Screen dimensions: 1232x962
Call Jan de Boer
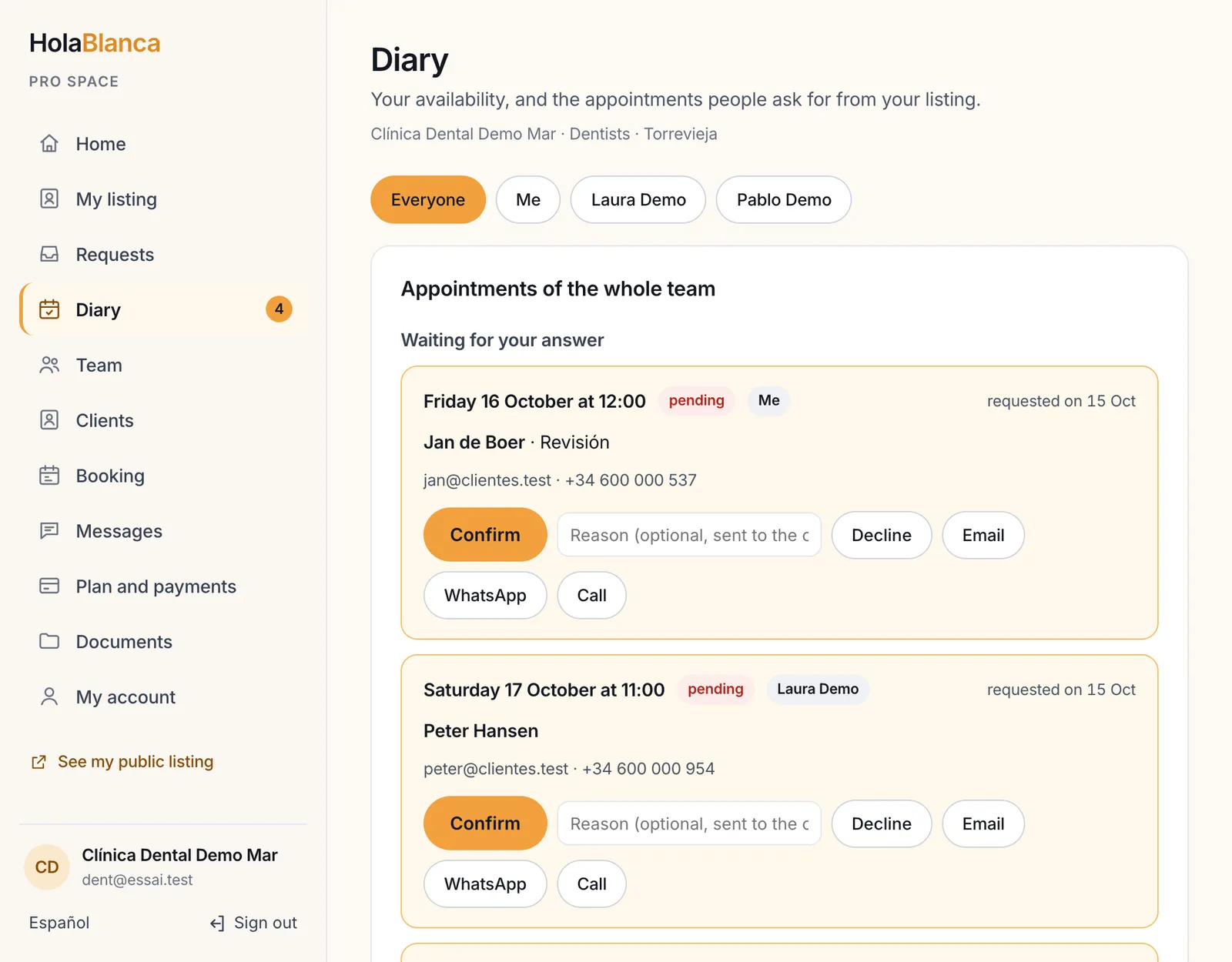coord(592,596)
